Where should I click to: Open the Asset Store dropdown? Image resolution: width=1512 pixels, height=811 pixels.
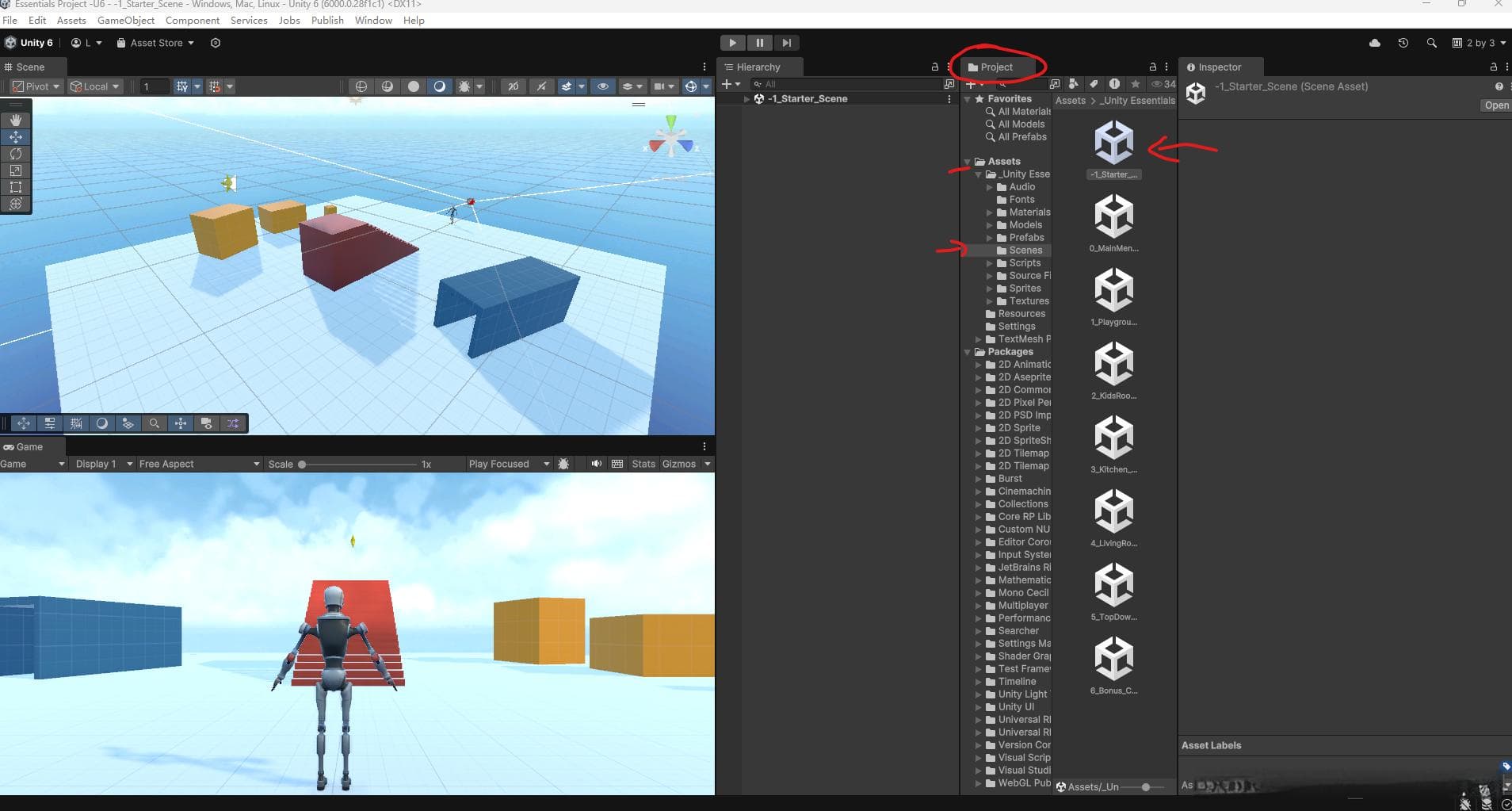click(155, 43)
